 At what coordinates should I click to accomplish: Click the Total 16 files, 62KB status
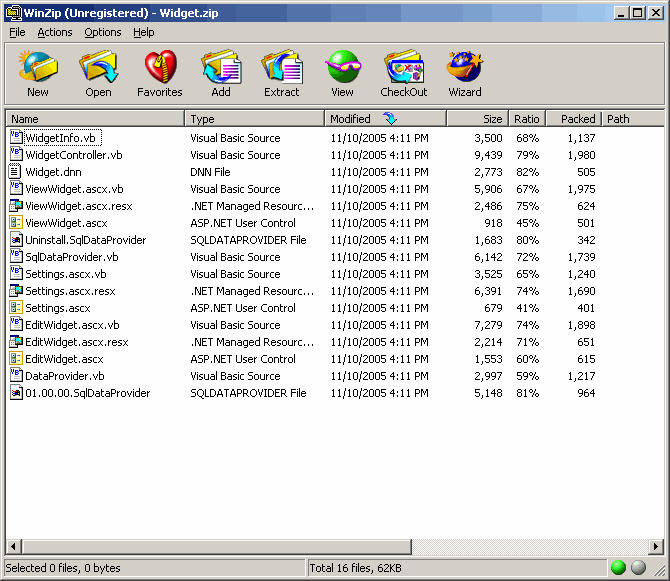356,568
